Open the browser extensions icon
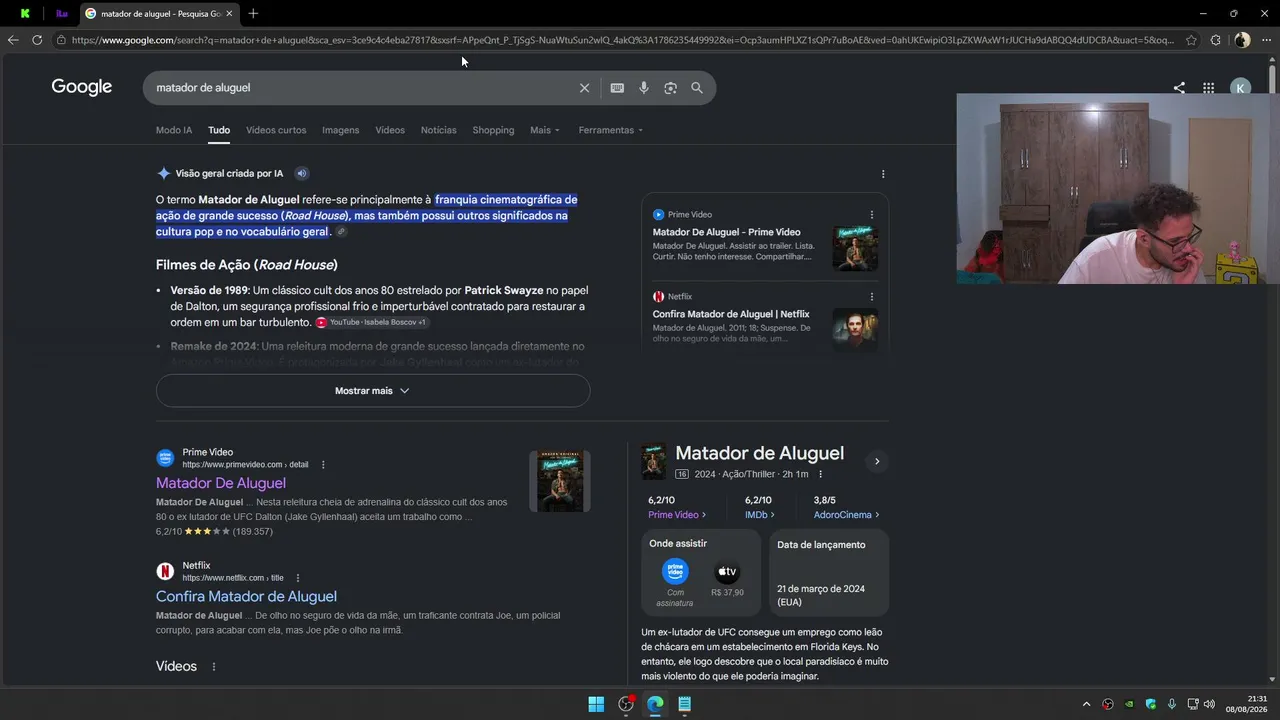Image resolution: width=1280 pixels, height=720 pixels. pyautogui.click(x=1216, y=40)
